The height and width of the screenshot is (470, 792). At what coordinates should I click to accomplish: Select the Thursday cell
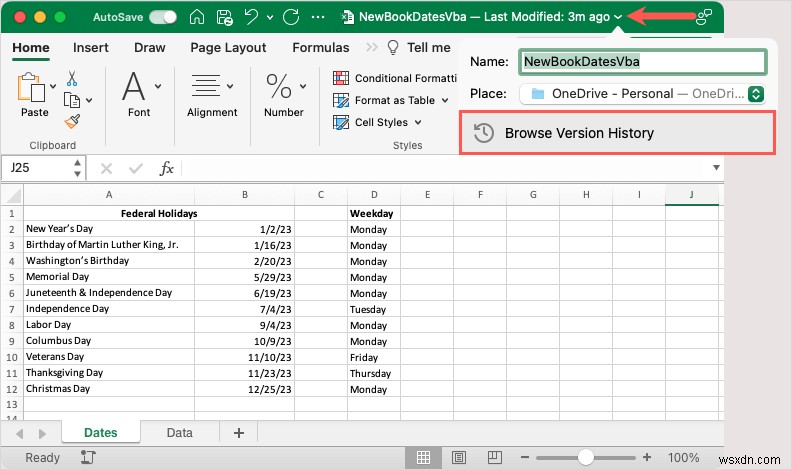tap(374, 373)
